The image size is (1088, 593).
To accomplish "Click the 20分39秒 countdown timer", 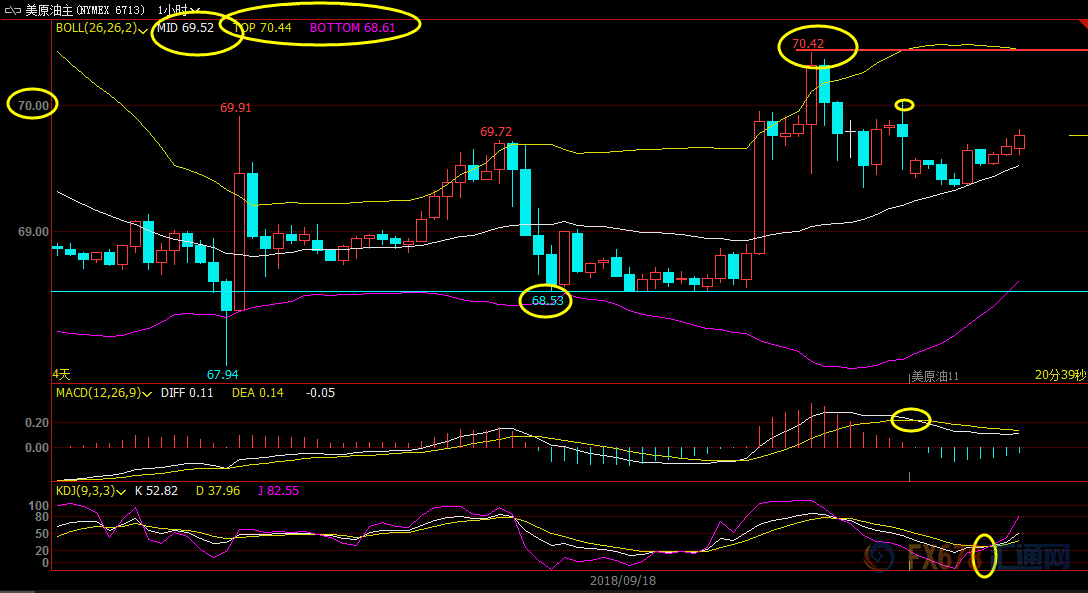I will tap(1059, 374).
